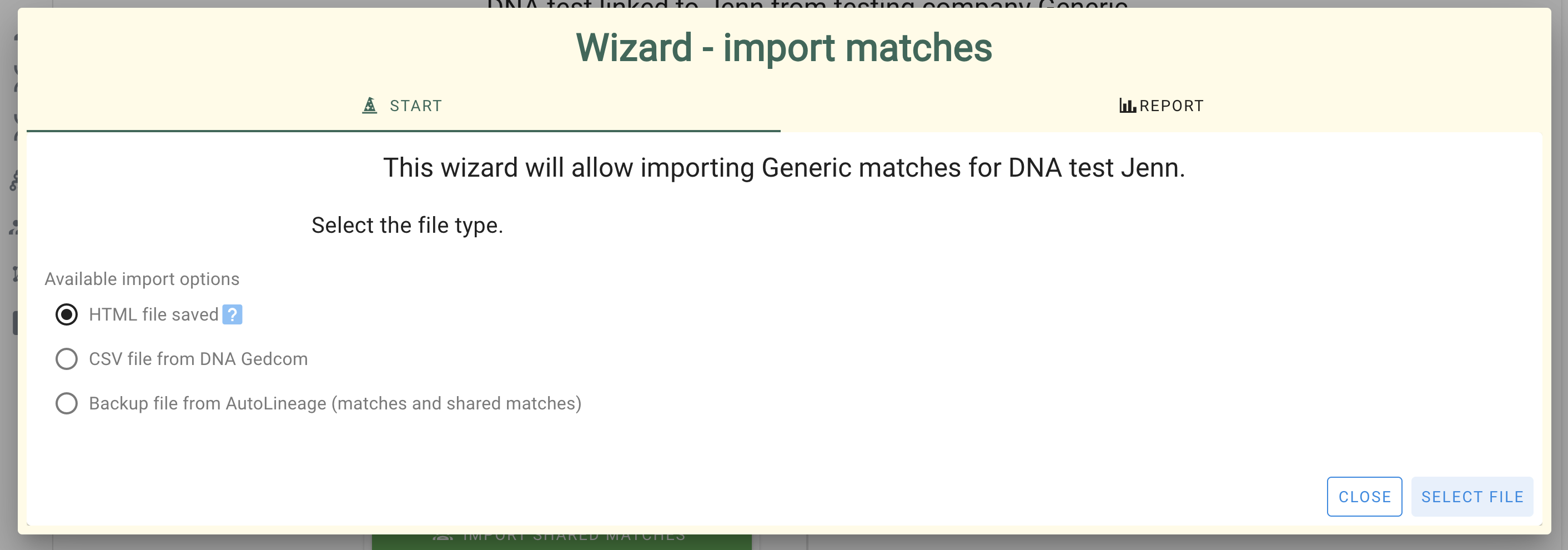The height and width of the screenshot is (550, 1568).
Task: Select the HTML file saved radio button
Action: 66,314
